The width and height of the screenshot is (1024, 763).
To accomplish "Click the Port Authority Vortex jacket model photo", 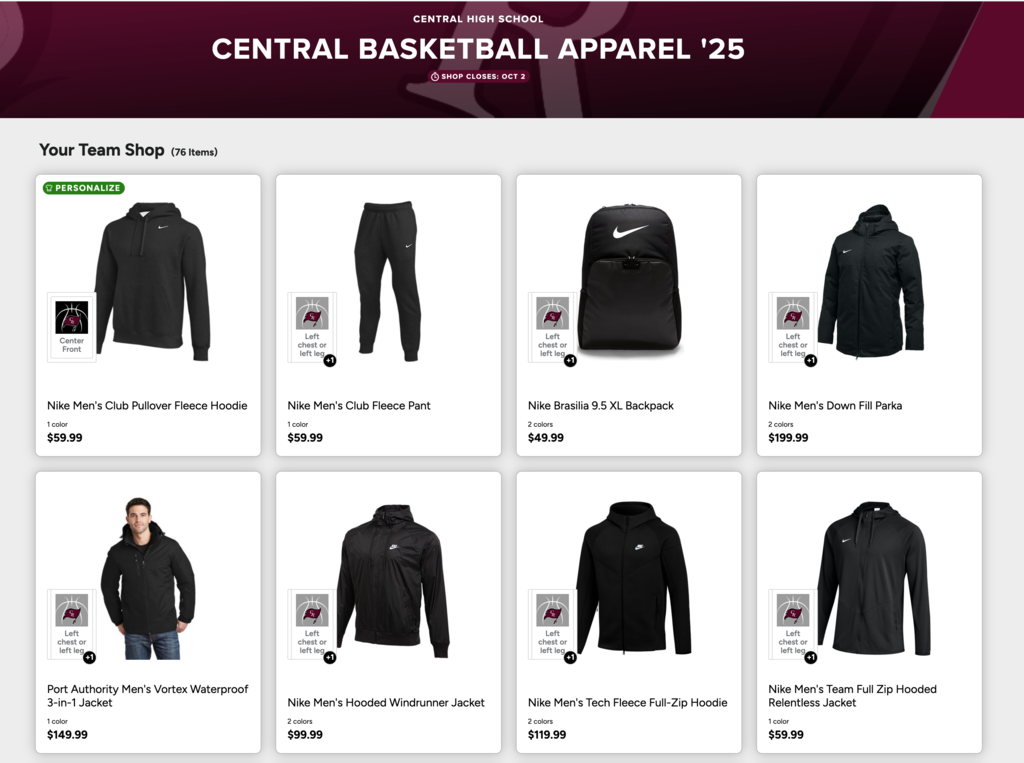I will (x=148, y=578).
